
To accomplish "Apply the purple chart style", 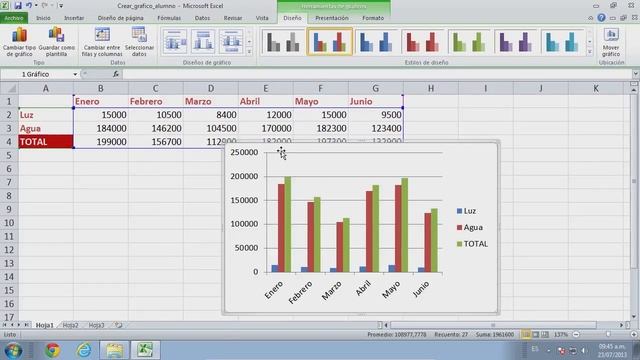I will coord(516,42).
